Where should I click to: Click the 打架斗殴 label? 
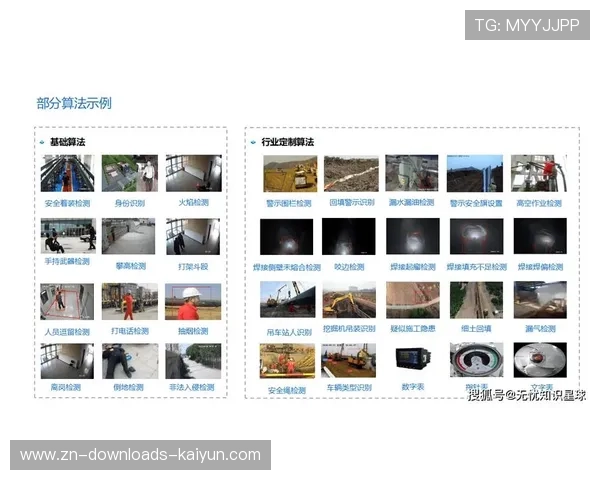(193, 266)
